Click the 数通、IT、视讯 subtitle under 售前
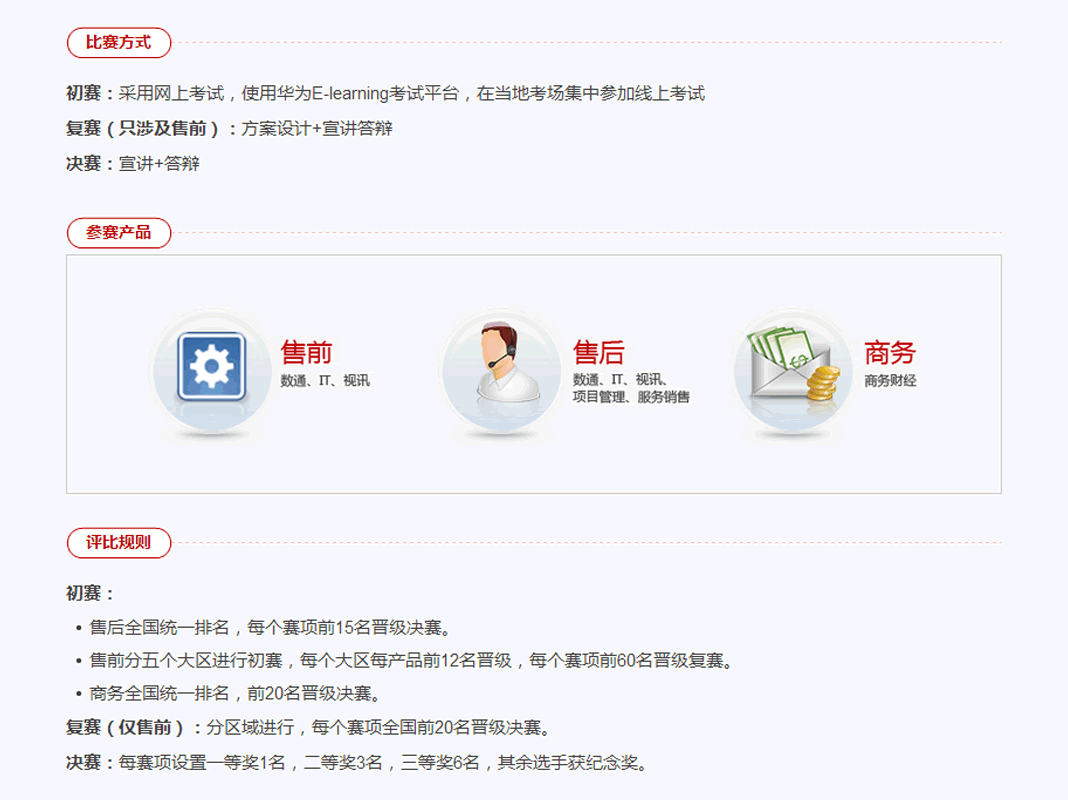Viewport: 1068px width, 800px height. (325, 381)
